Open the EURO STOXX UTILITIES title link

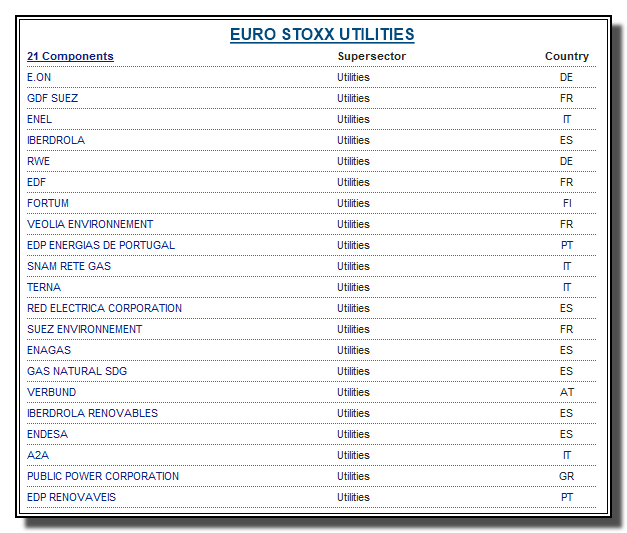click(322, 34)
